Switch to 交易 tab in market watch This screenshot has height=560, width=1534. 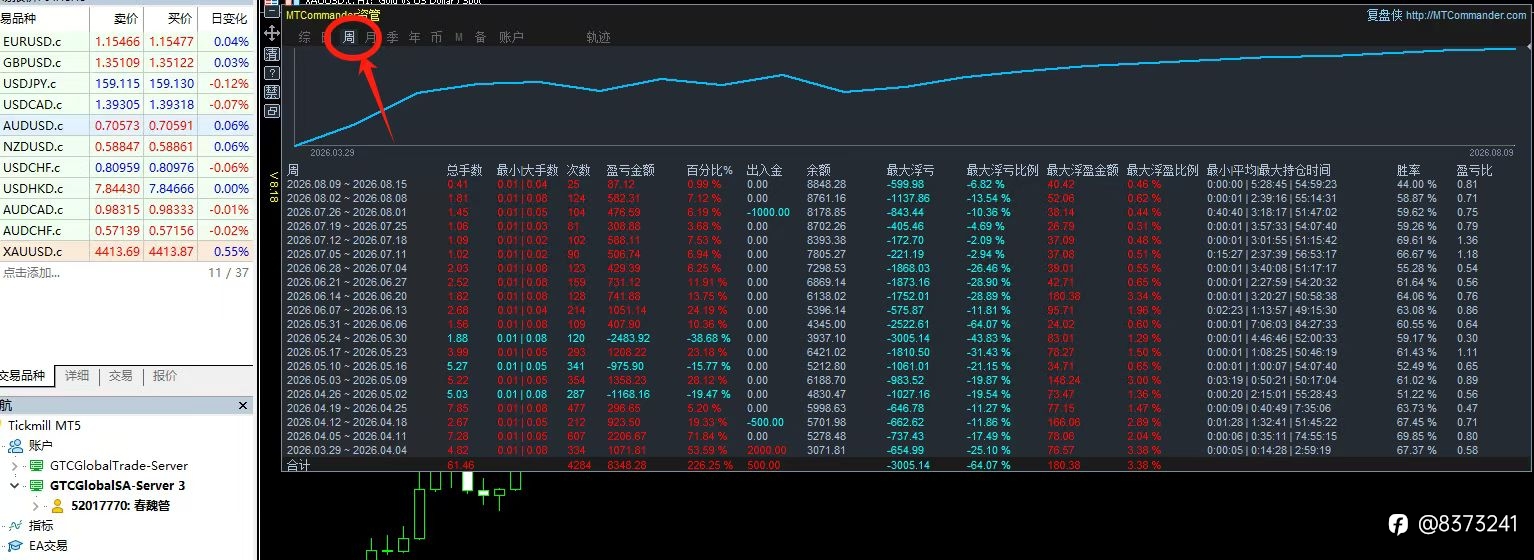120,376
